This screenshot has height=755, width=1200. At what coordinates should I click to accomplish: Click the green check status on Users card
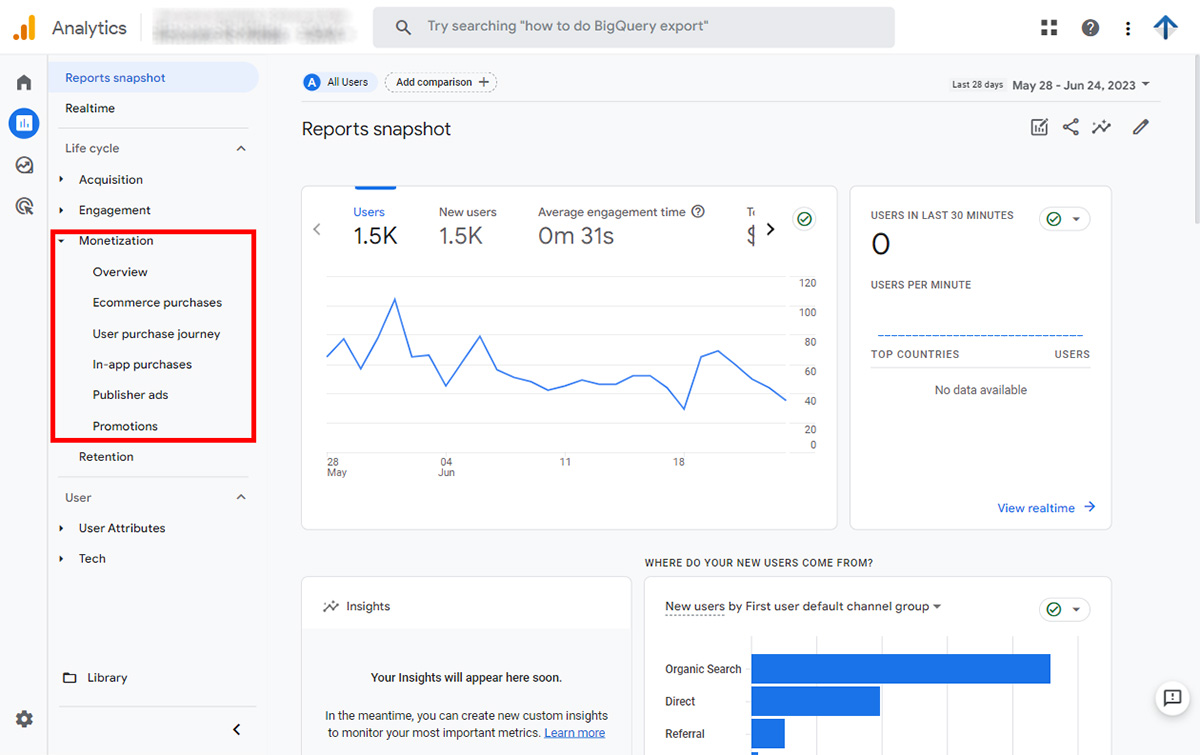(803, 219)
